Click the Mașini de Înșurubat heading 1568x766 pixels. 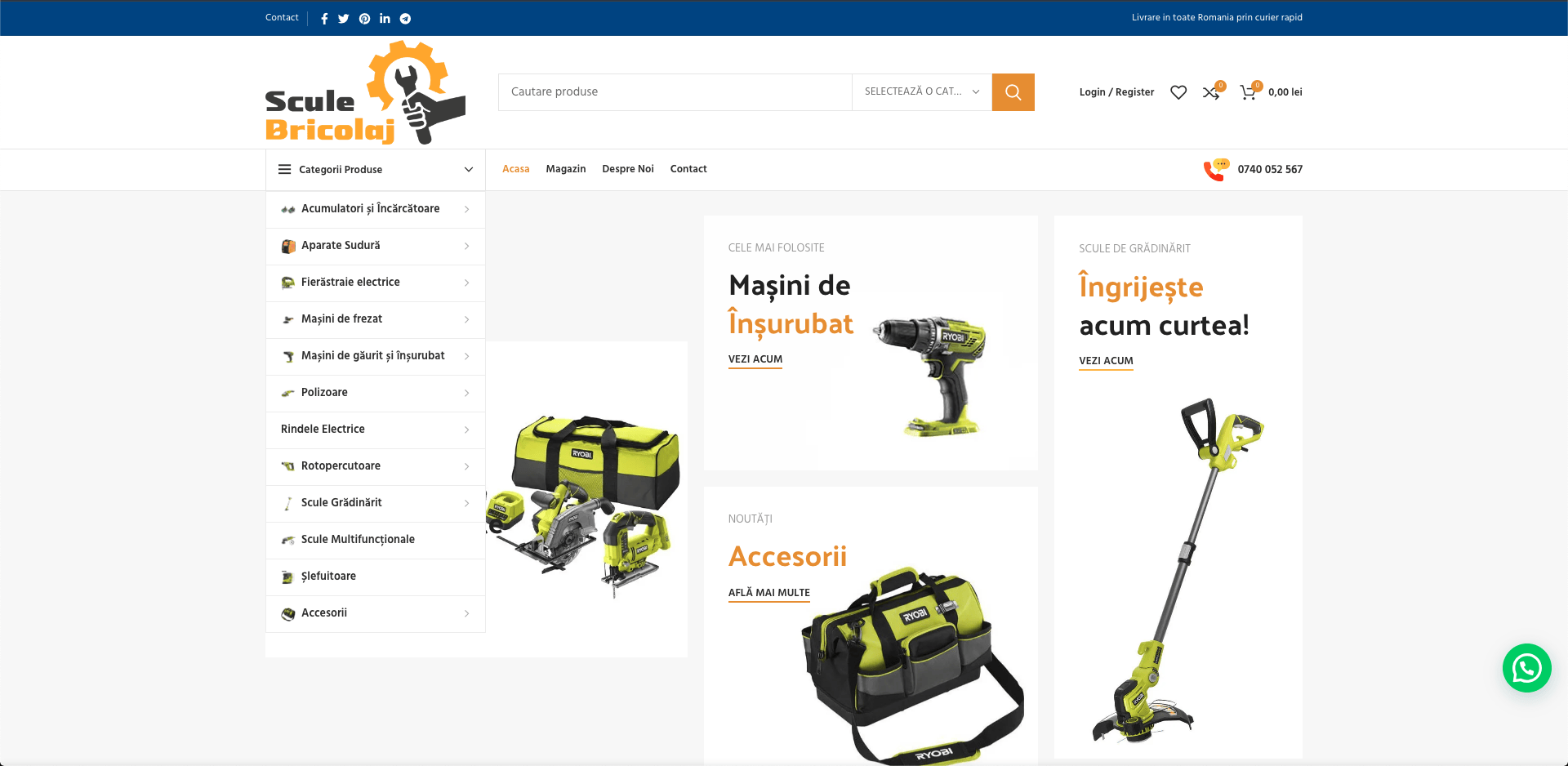tap(791, 305)
